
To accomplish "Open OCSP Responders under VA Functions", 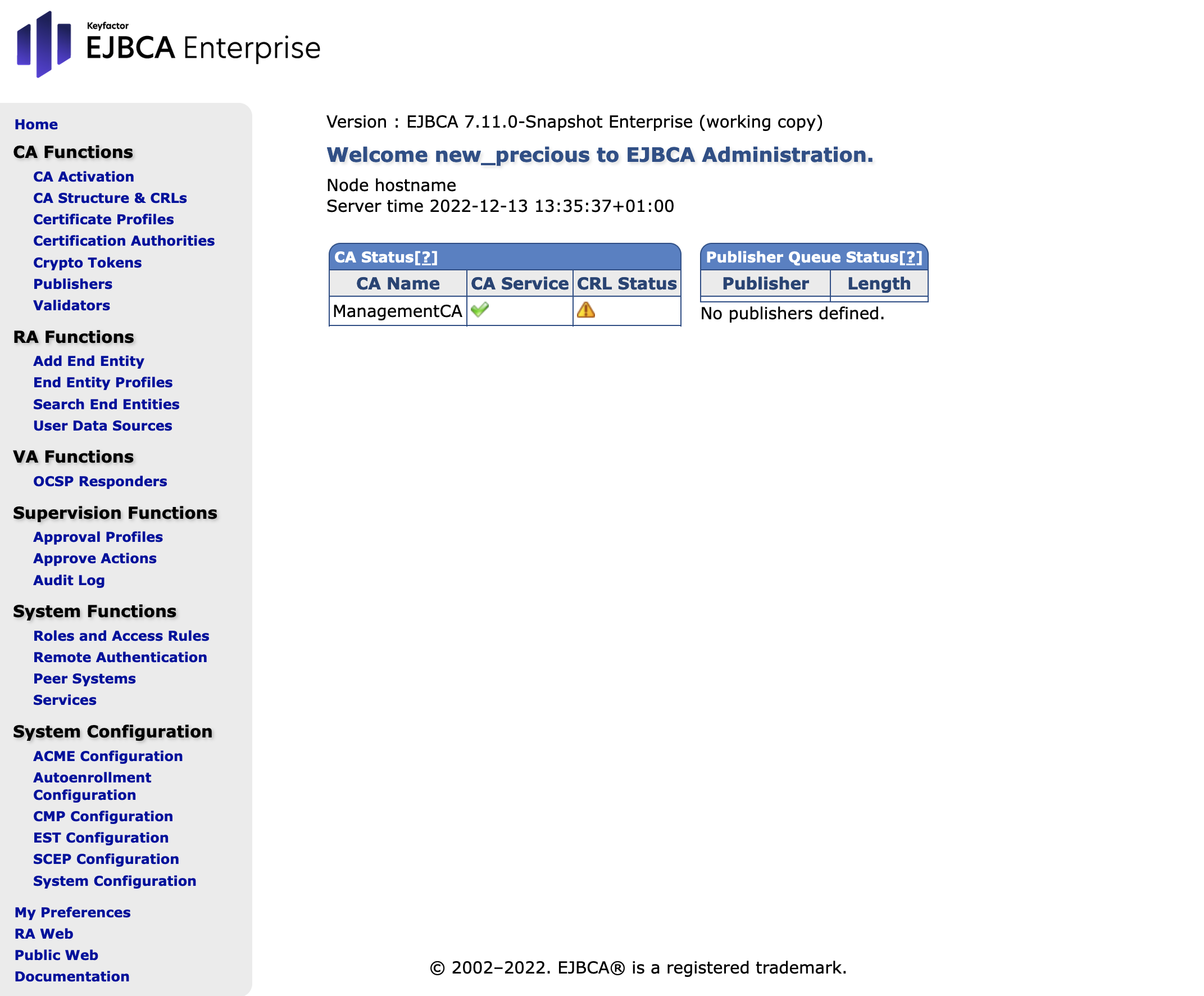I will (101, 481).
